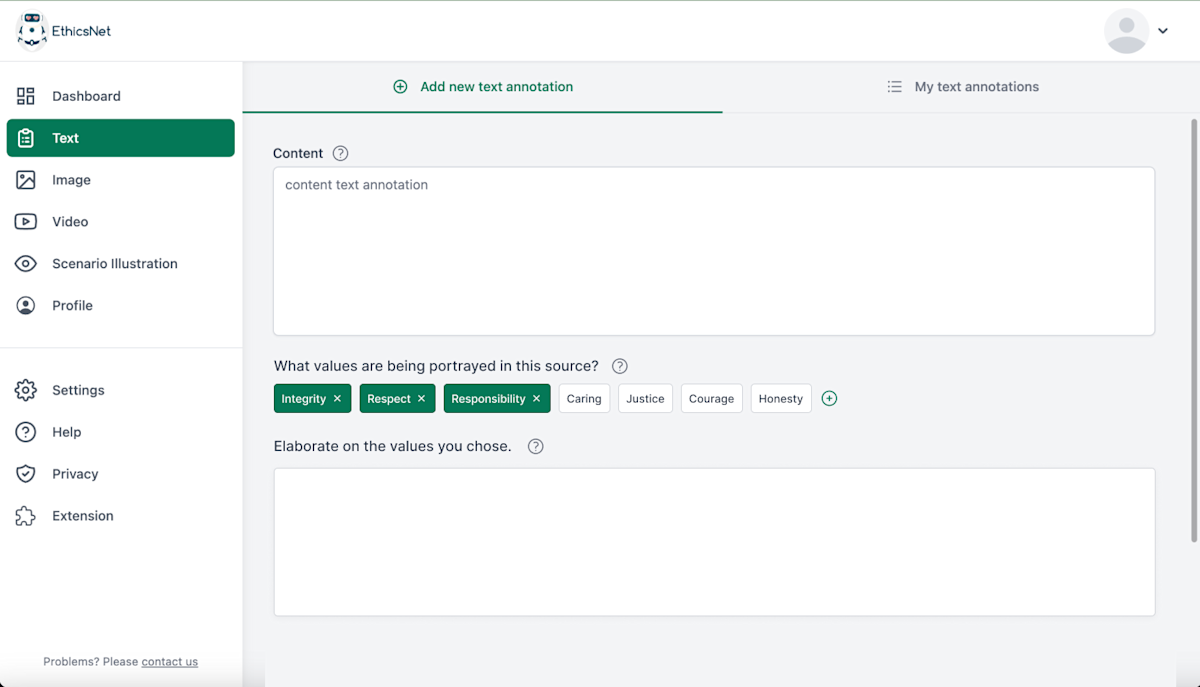The image size is (1200, 687).
Task: Click the Settings gear icon
Action: (x=26, y=390)
